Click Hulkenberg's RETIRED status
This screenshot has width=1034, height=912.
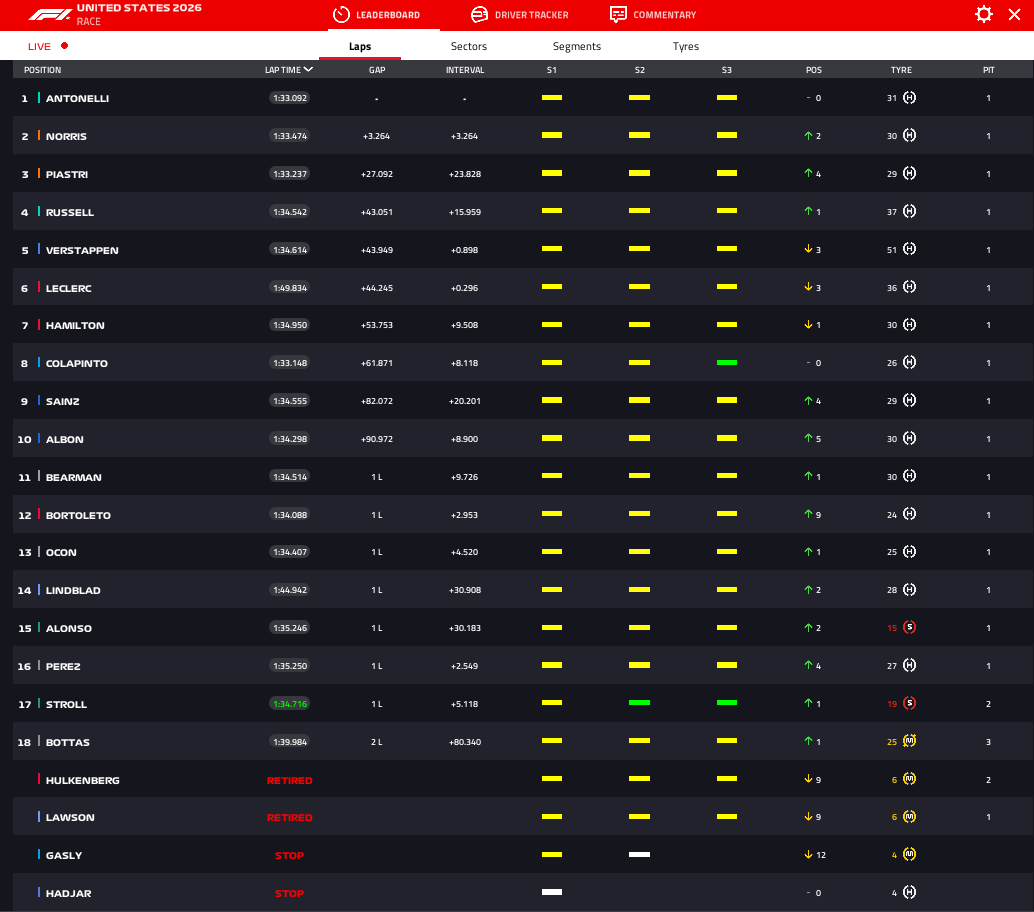tap(289, 780)
